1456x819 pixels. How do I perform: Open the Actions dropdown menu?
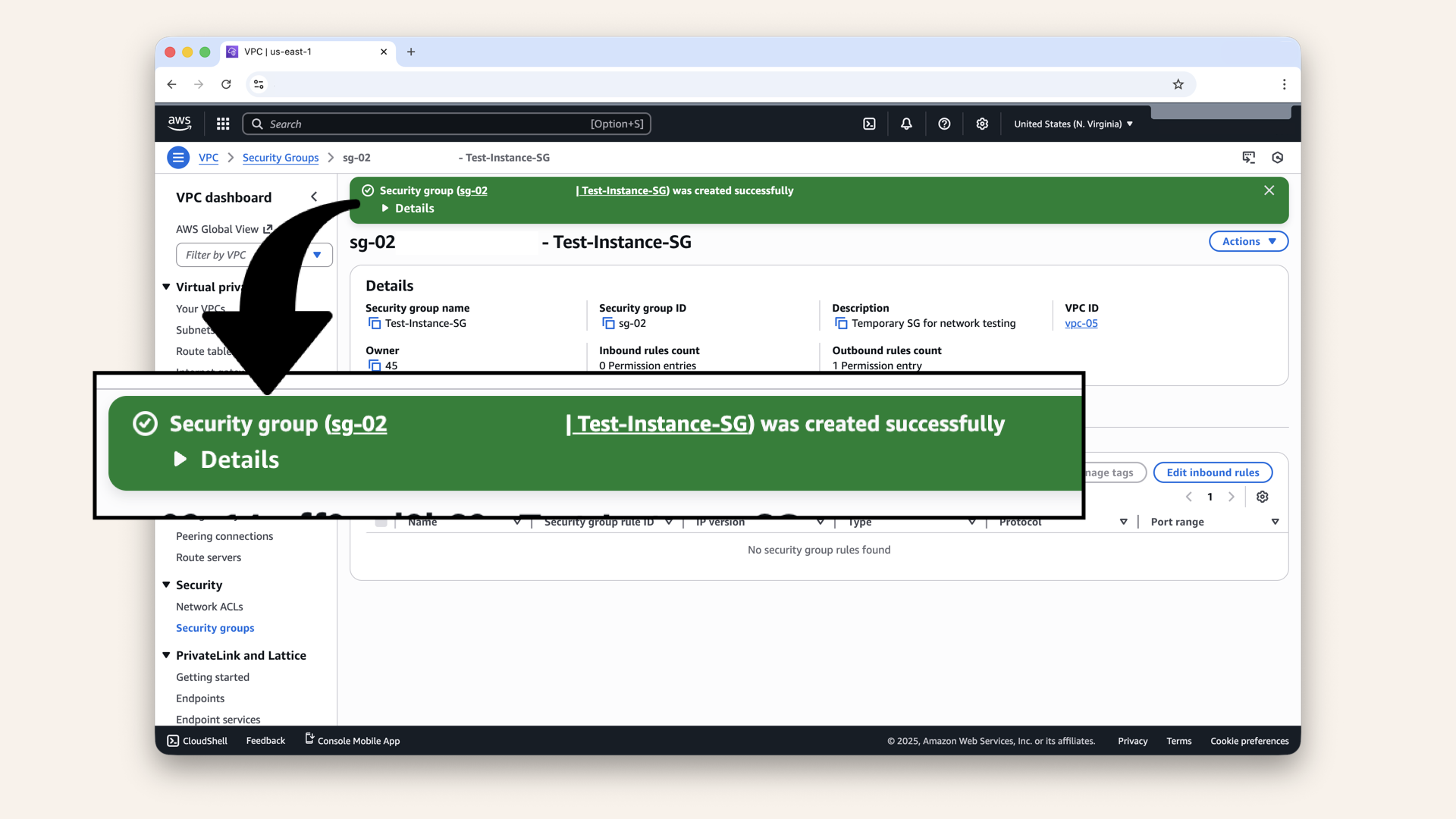pyautogui.click(x=1247, y=241)
